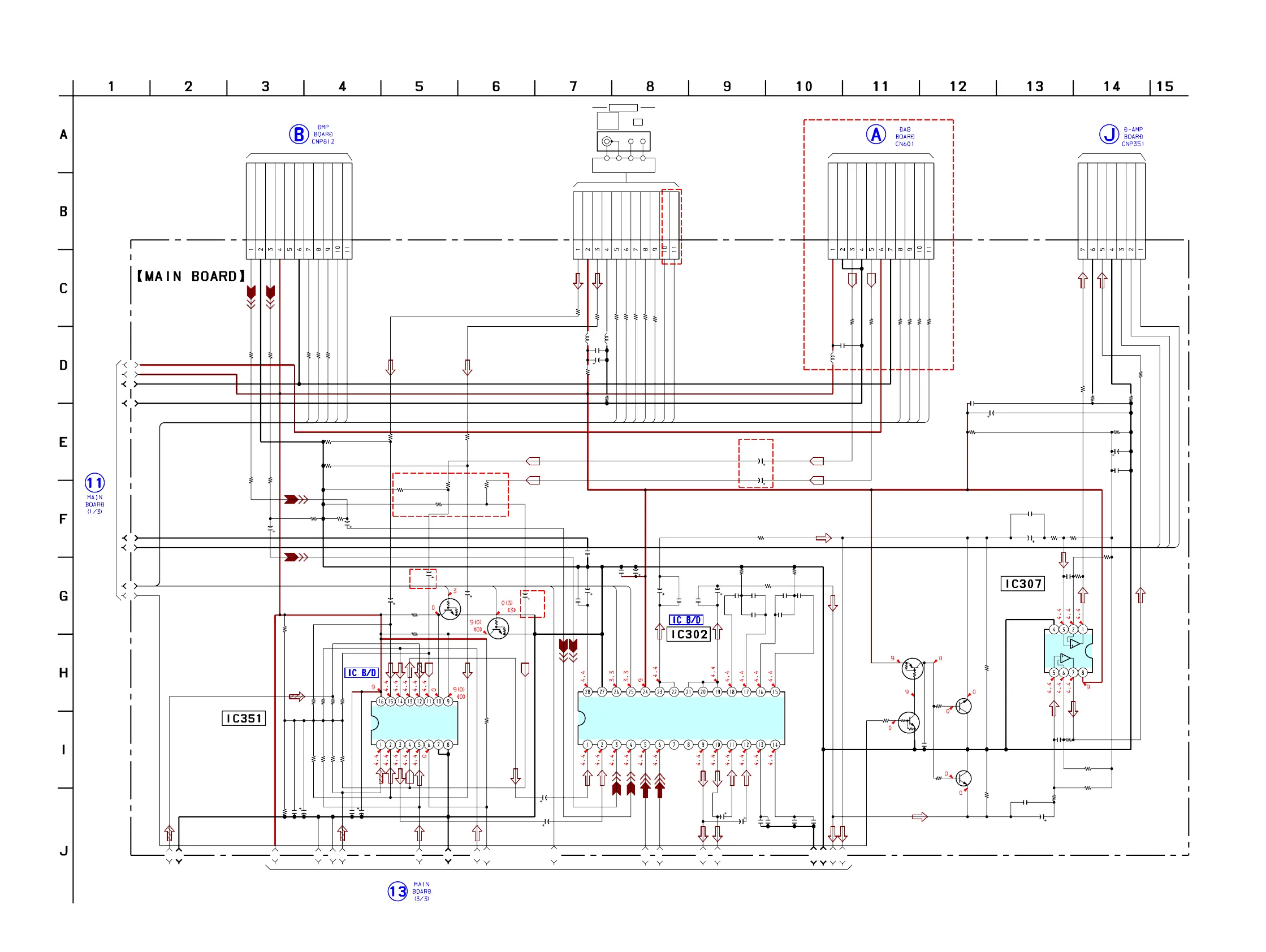Click column header 8 on the grid
Image resolution: width=1266 pixels, height=952 pixels.
(650, 86)
